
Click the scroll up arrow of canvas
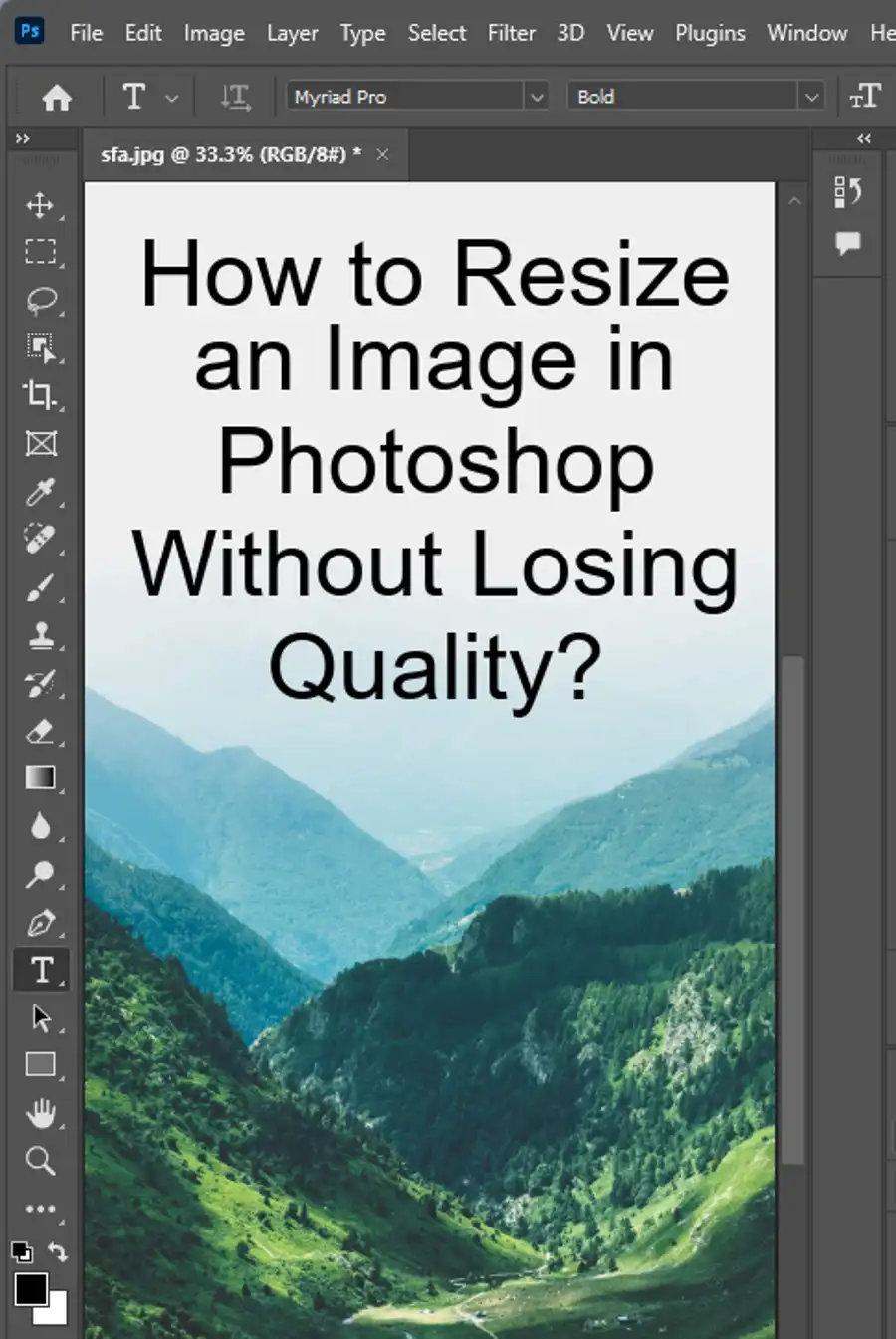click(794, 201)
